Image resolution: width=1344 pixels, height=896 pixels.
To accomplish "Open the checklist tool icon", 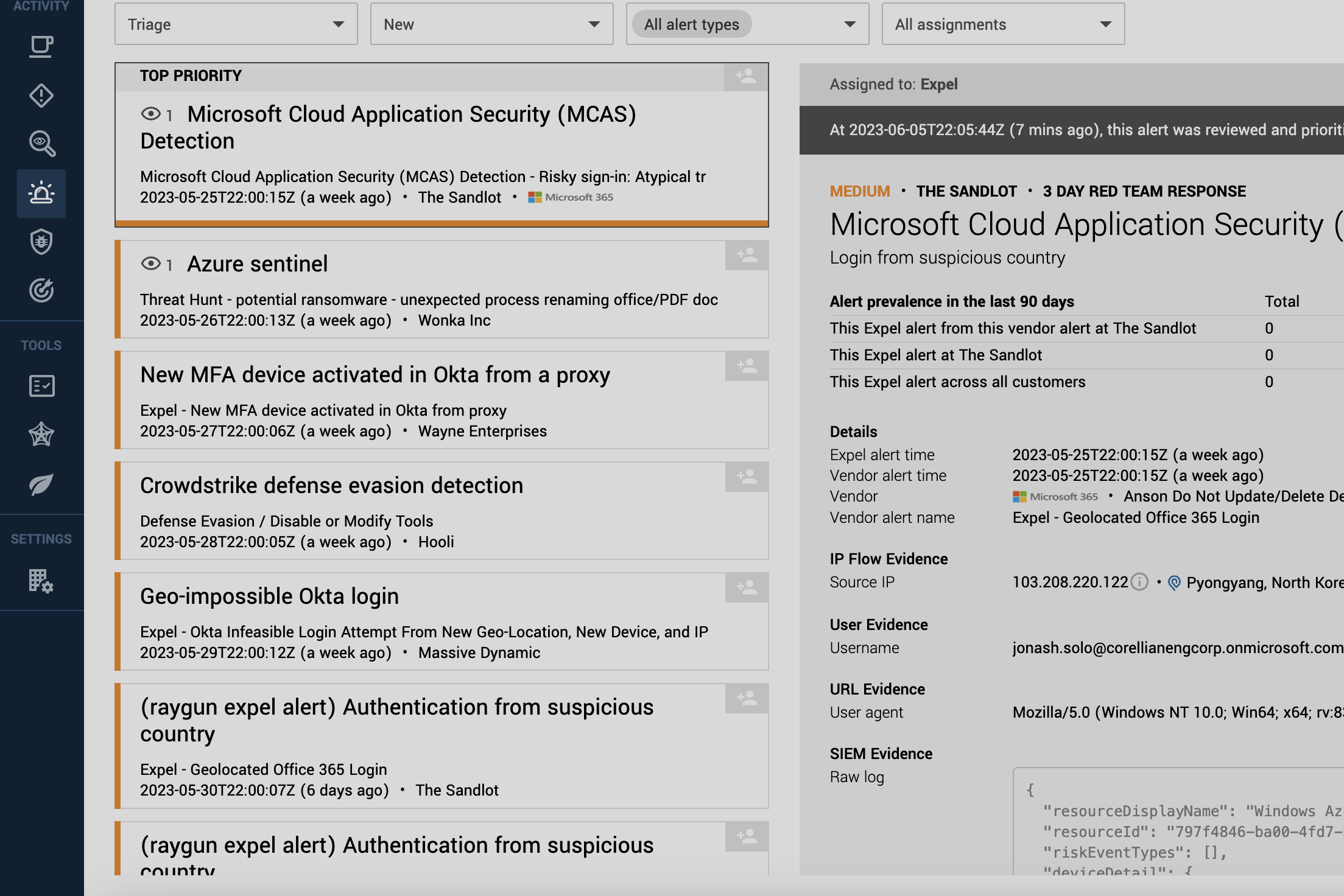I will [41, 386].
